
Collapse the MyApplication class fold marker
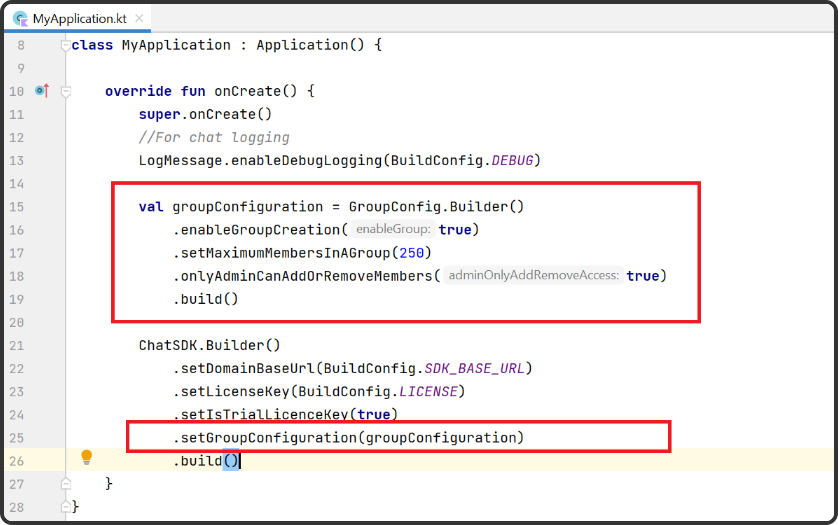click(65, 45)
